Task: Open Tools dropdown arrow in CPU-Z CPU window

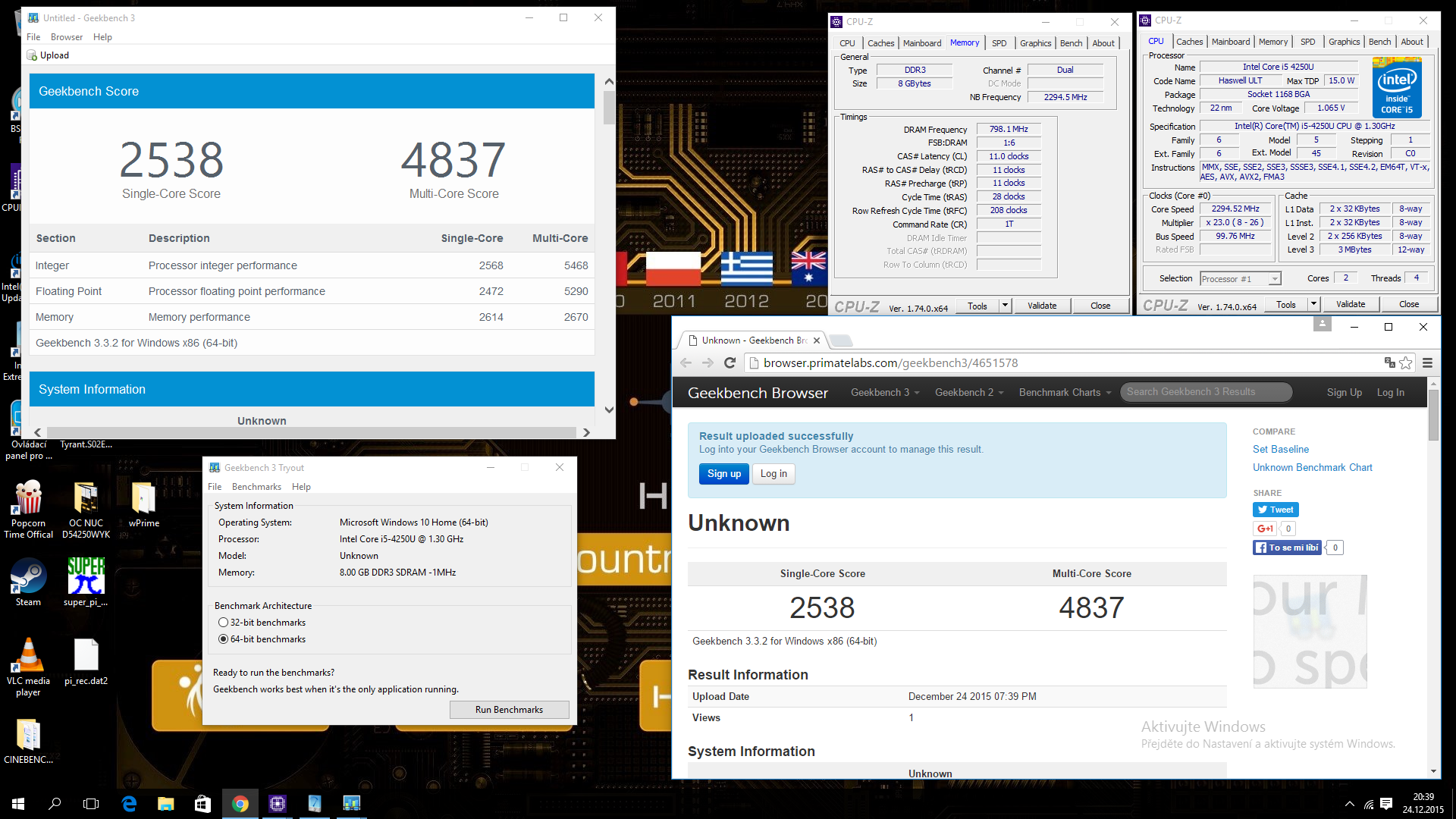Action: [x=1313, y=304]
